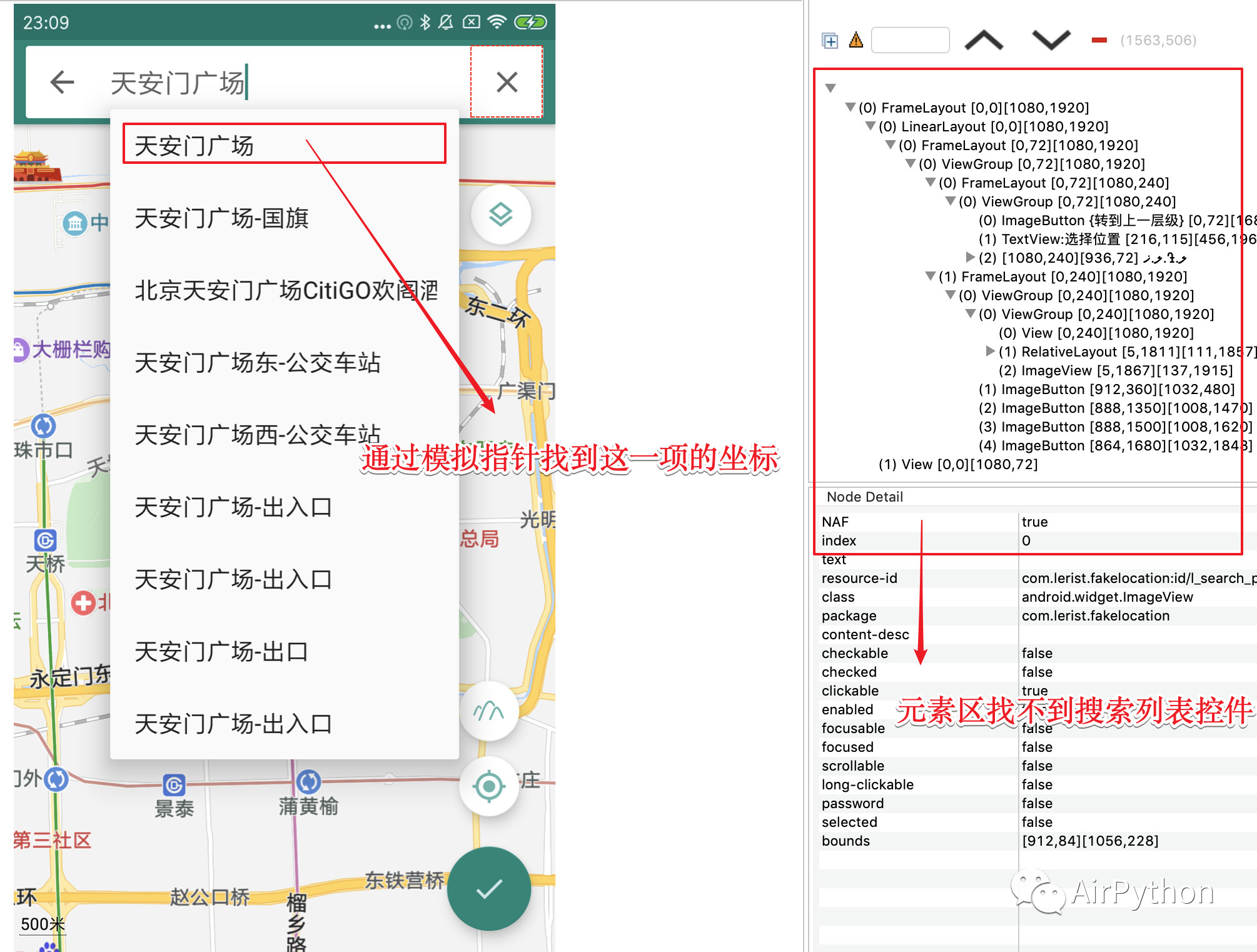
Task: Click the yellow warning triangle icon
Action: click(x=856, y=41)
